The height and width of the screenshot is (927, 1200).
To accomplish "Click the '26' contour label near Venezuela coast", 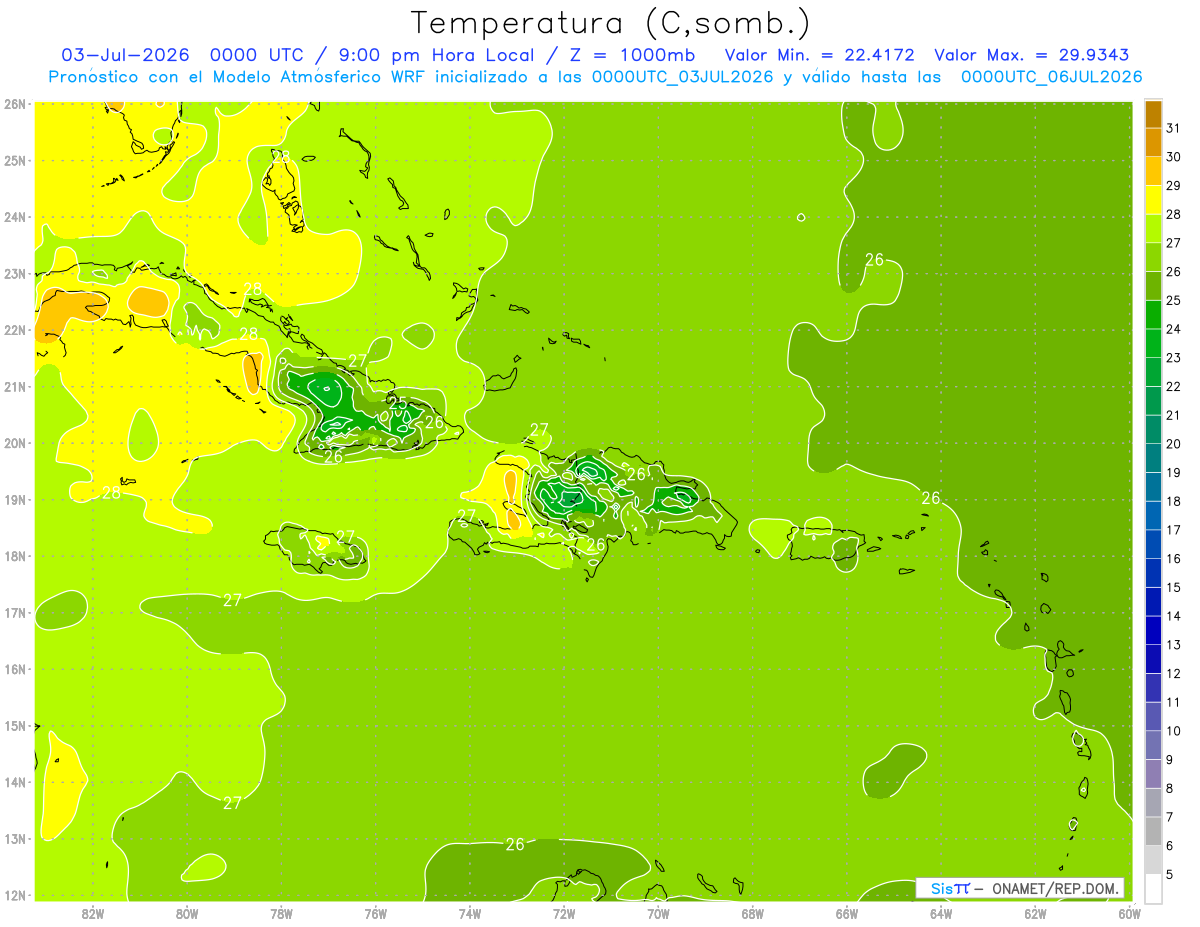I will click(515, 844).
